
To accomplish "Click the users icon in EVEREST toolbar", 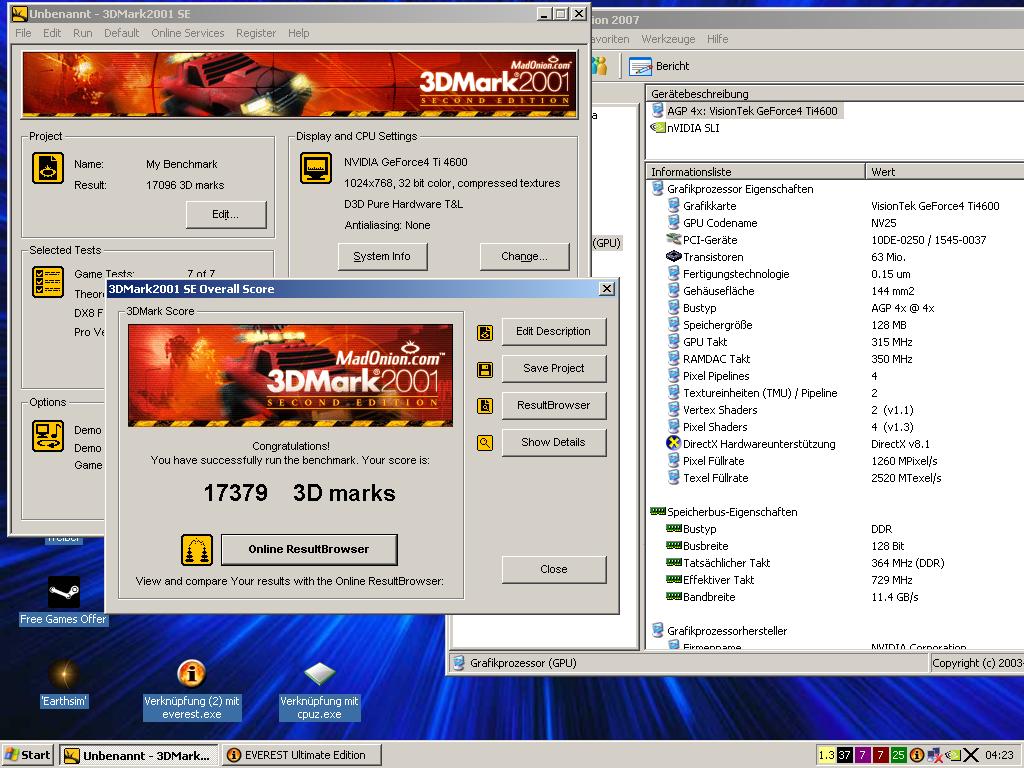I will 600,65.
